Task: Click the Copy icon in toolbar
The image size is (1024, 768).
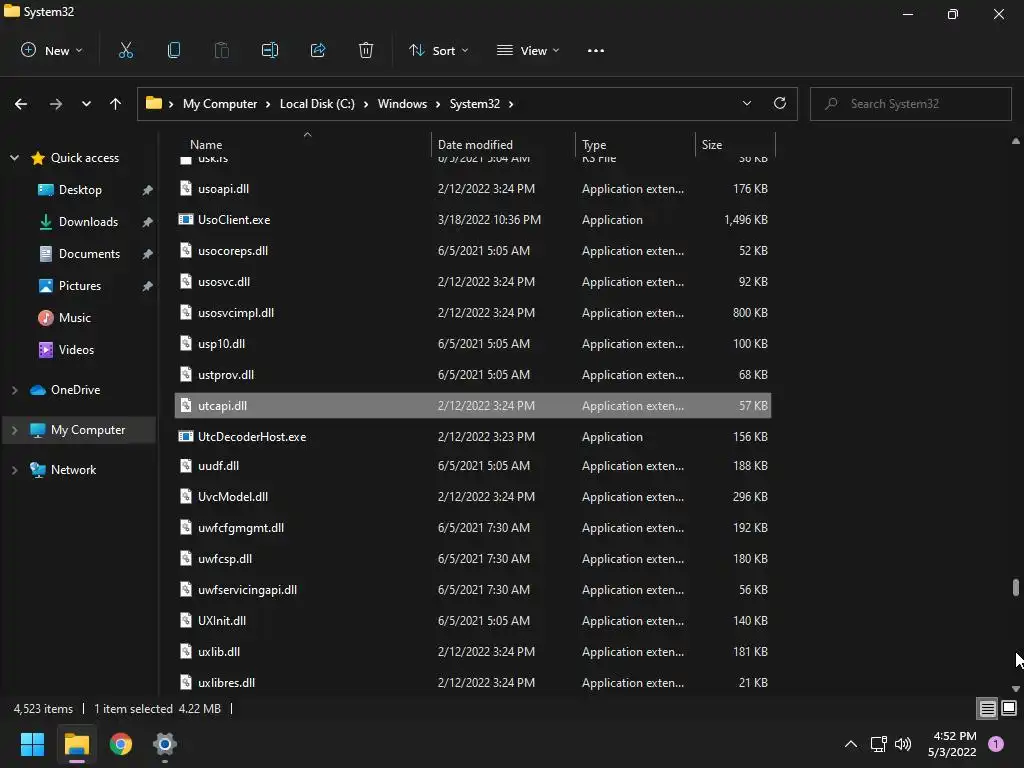Action: click(174, 50)
